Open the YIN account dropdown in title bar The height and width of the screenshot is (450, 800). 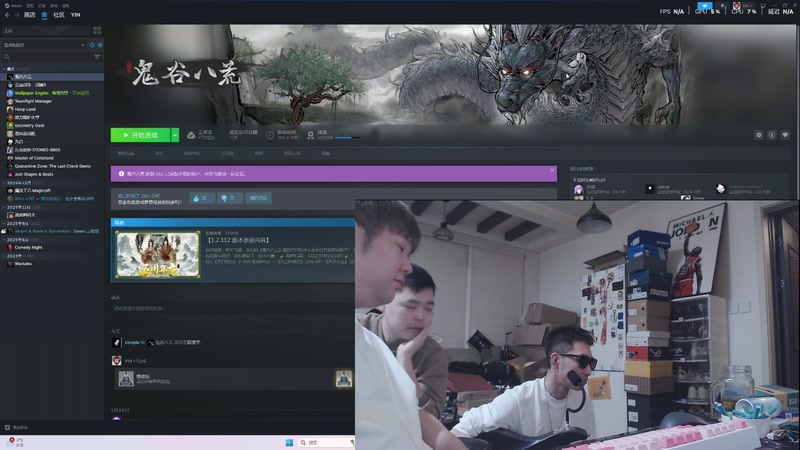pyautogui.click(x=744, y=6)
